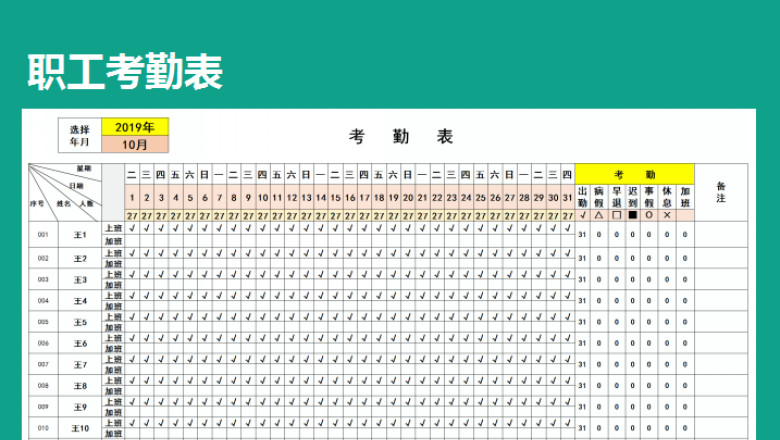Click the 考 勤 表 sheet title
The height and width of the screenshot is (440, 780).
tap(400, 136)
